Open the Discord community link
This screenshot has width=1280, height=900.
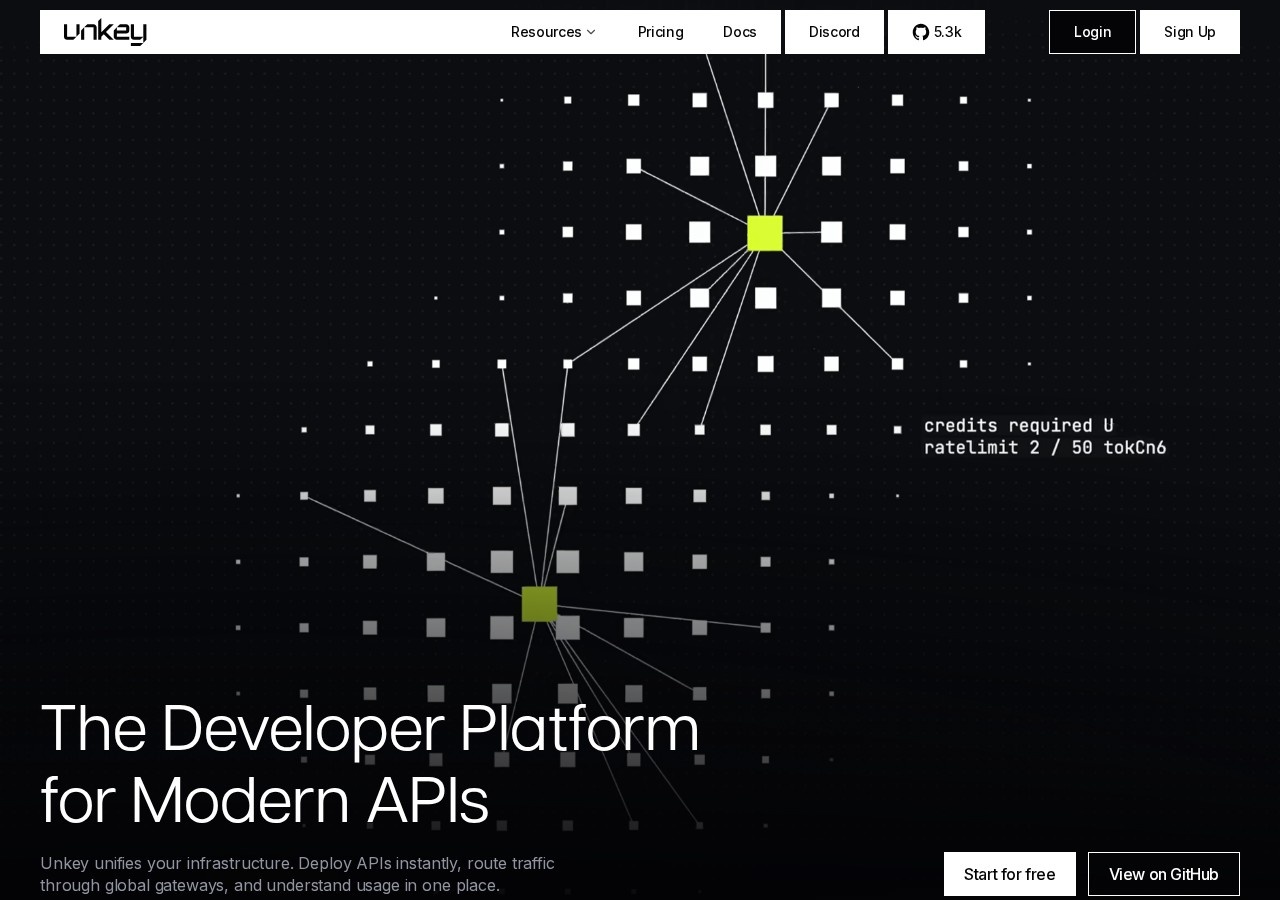pyautogui.click(x=834, y=32)
